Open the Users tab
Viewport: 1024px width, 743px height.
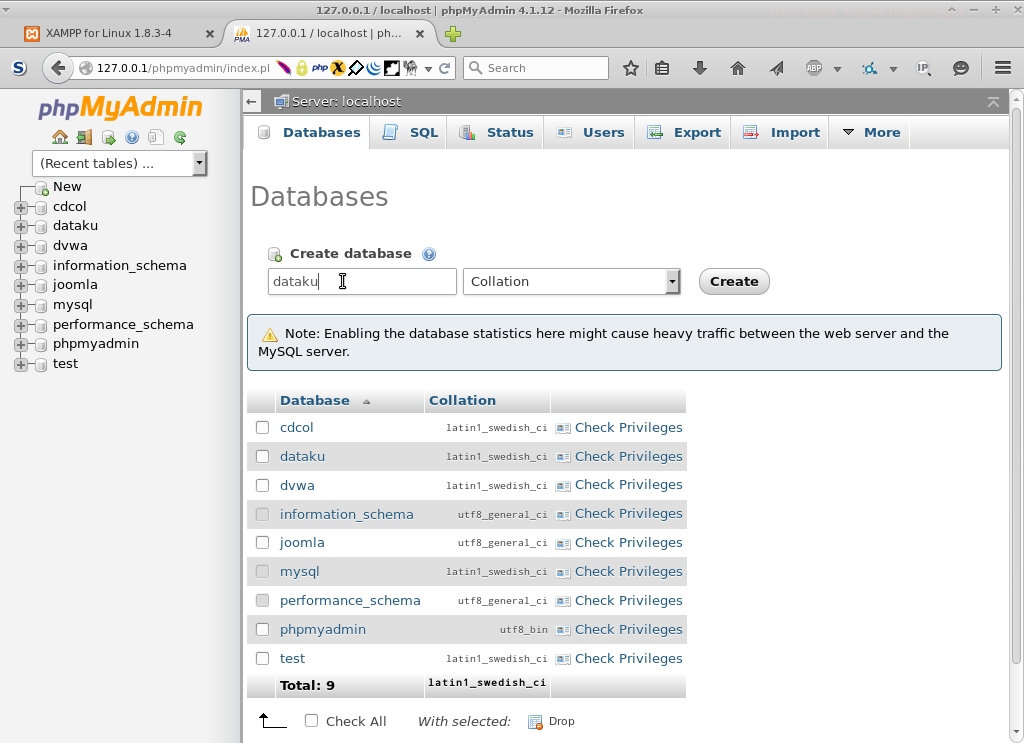(x=590, y=133)
